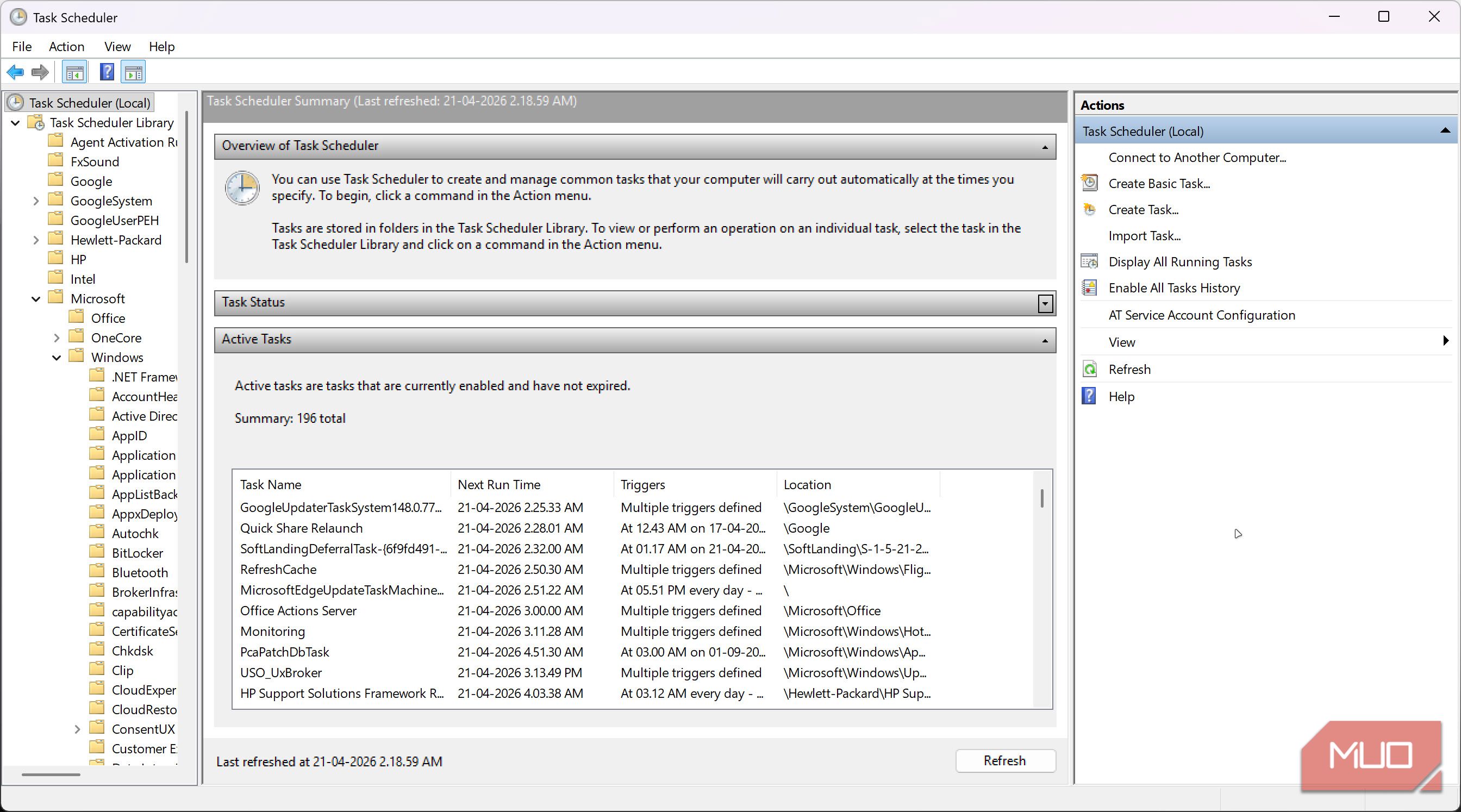
Task: Open the View submenu in Actions pane
Action: coord(1266,342)
